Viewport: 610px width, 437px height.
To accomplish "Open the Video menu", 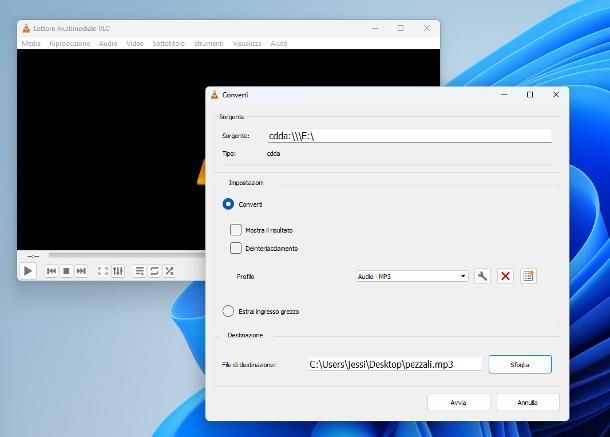I will (x=135, y=43).
